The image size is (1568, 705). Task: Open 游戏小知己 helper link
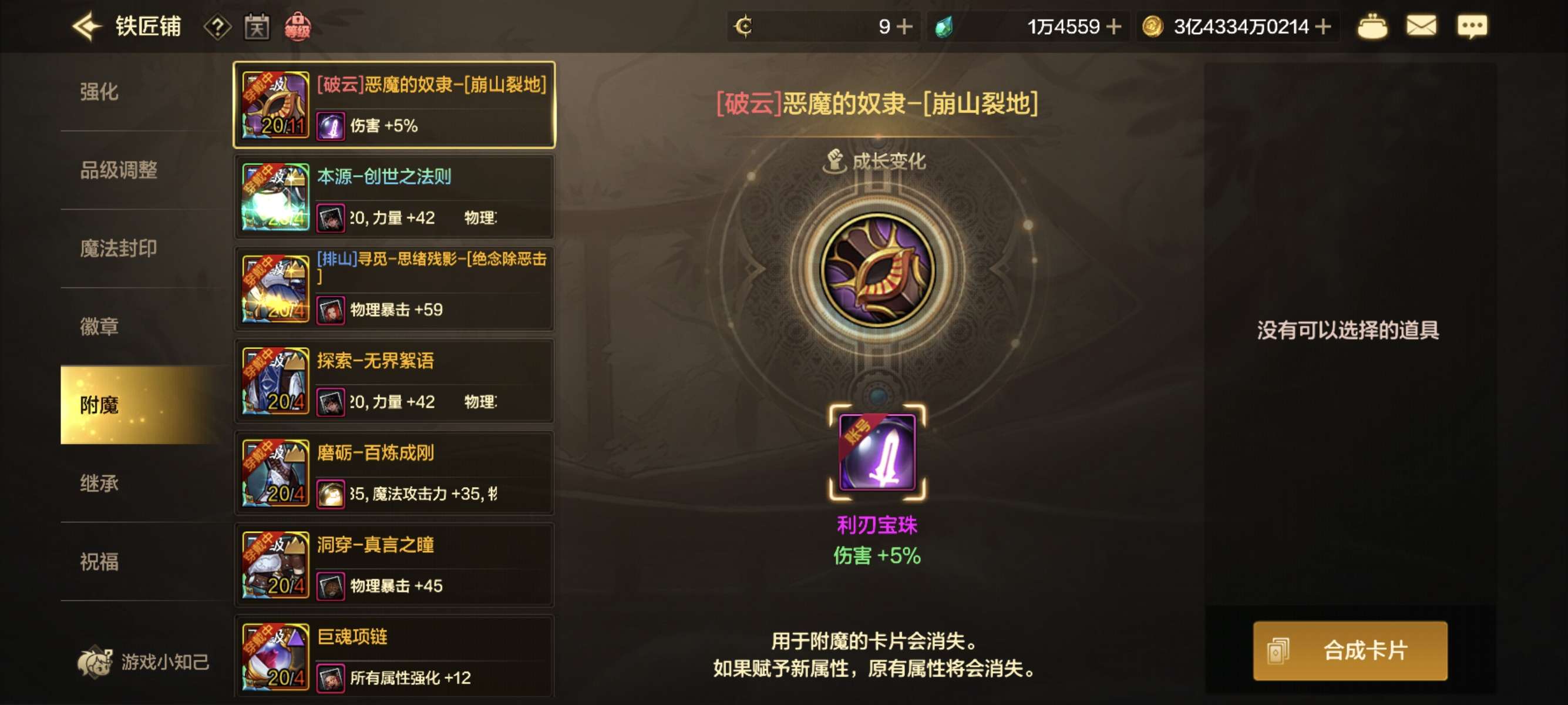pos(144,661)
